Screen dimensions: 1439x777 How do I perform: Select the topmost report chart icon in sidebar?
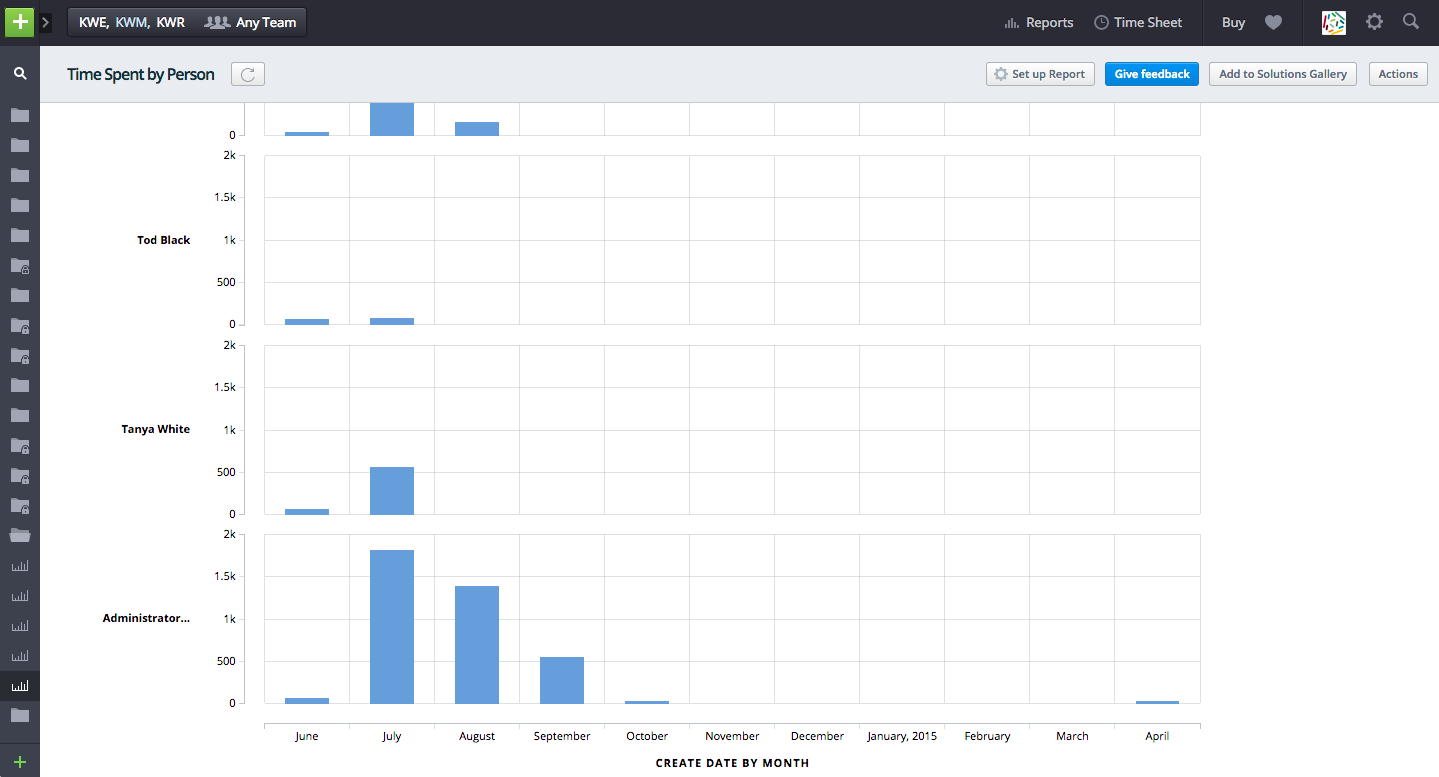[x=20, y=565]
